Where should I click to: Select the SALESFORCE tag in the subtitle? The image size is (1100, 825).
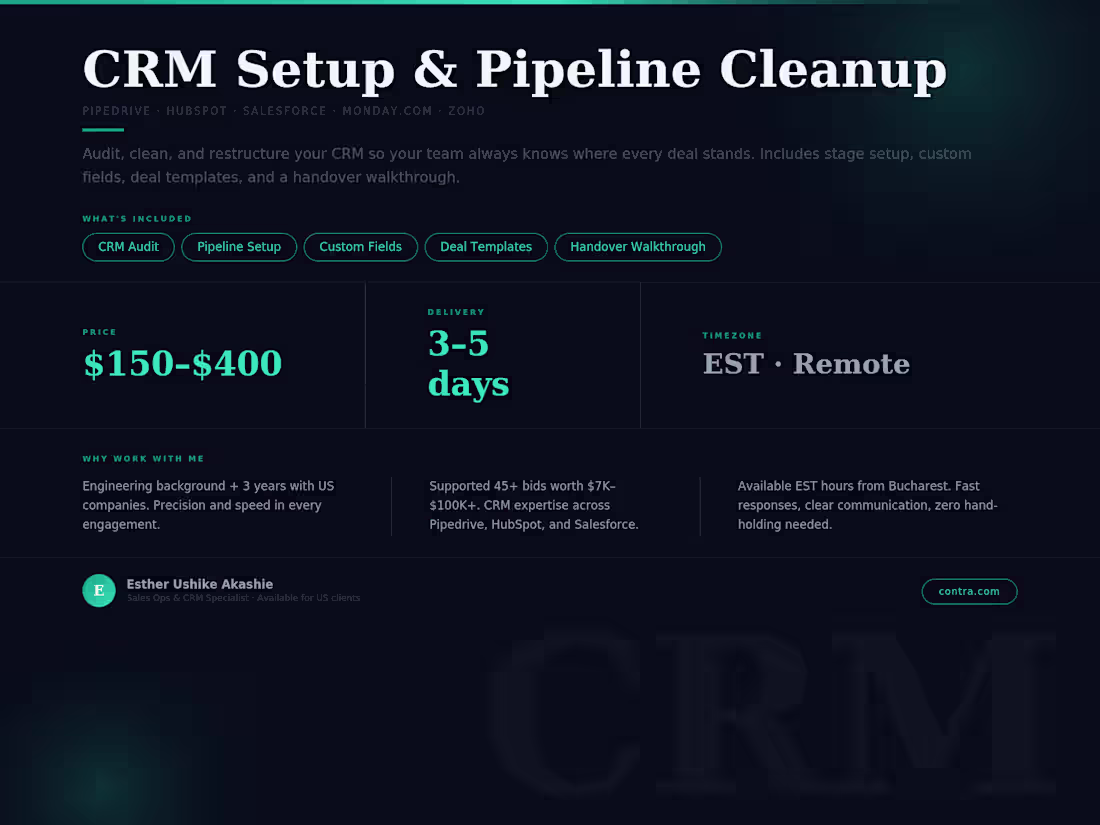281,111
